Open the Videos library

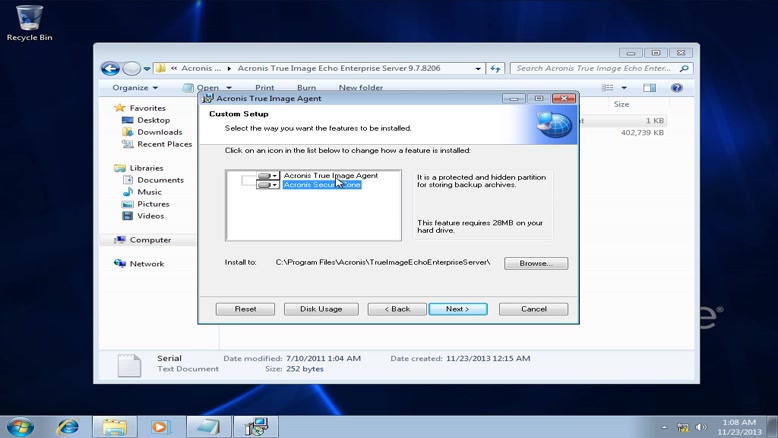(150, 216)
